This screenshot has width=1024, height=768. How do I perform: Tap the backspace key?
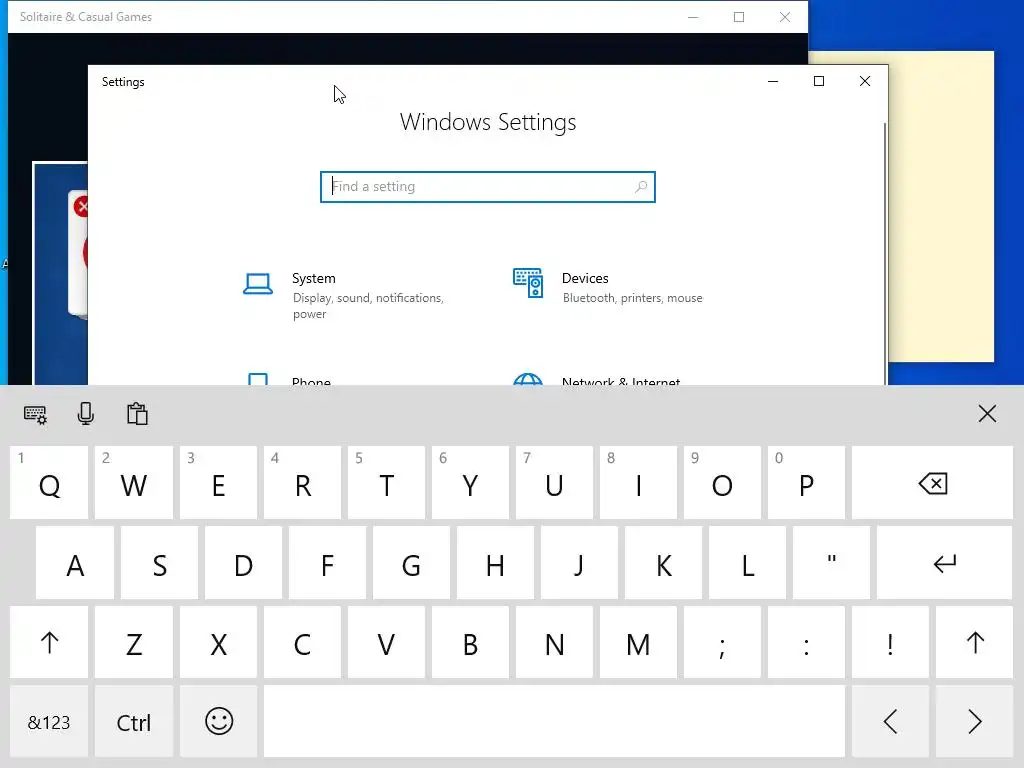pyautogui.click(x=932, y=483)
